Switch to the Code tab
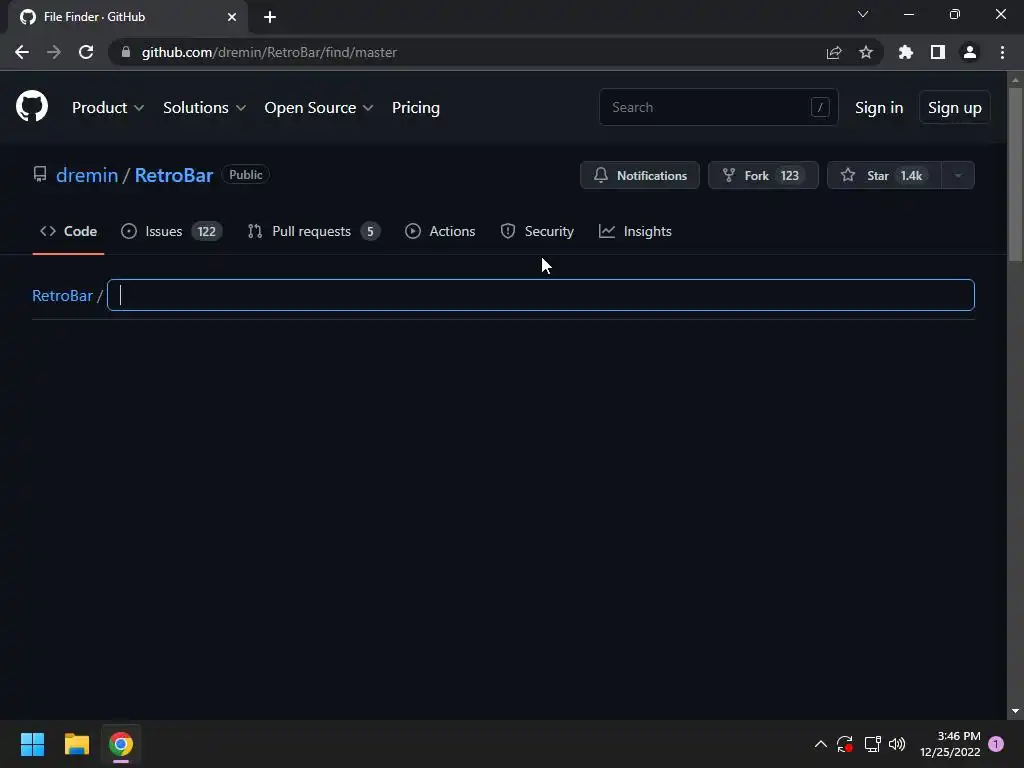 68,231
